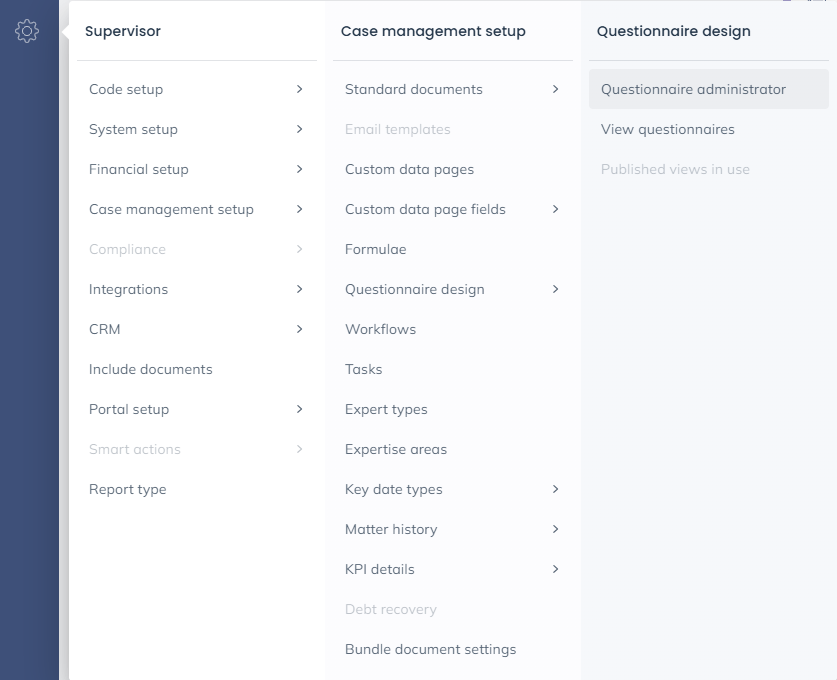
Task: Select View questionnaires
Action: (667, 129)
